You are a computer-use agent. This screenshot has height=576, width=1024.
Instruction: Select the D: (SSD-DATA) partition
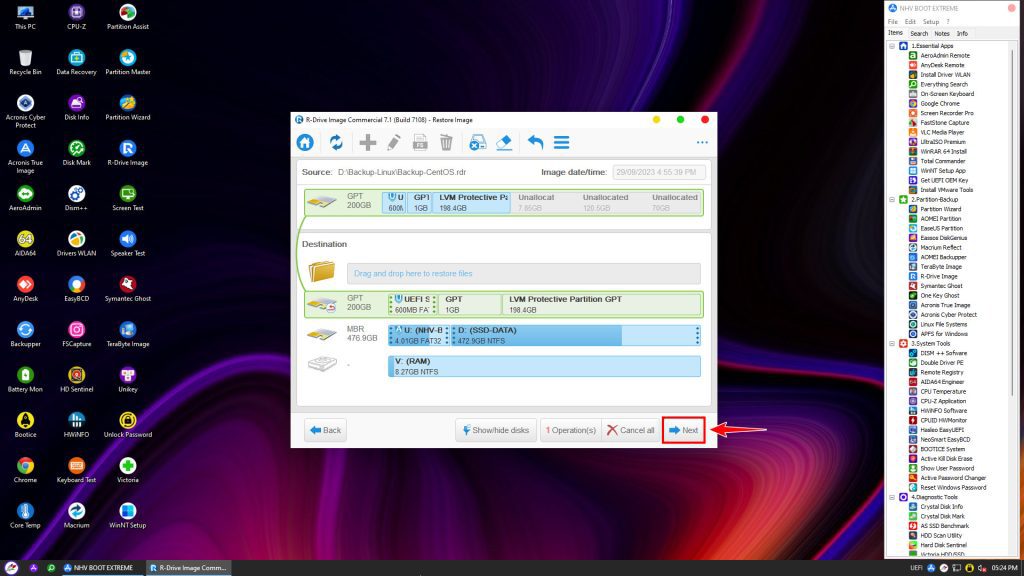coord(575,335)
